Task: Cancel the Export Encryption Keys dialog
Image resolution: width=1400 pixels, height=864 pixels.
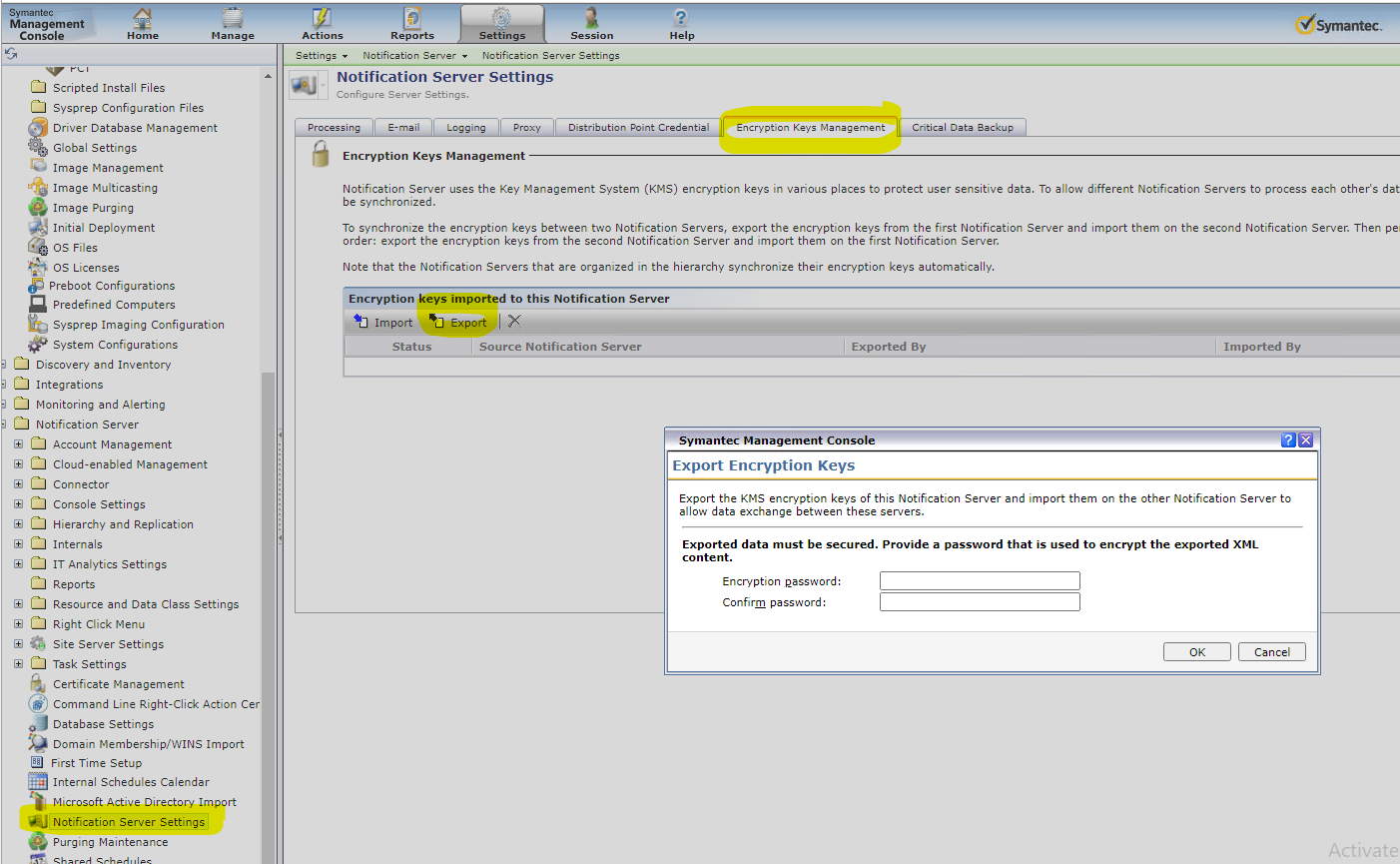Action: click(1272, 652)
